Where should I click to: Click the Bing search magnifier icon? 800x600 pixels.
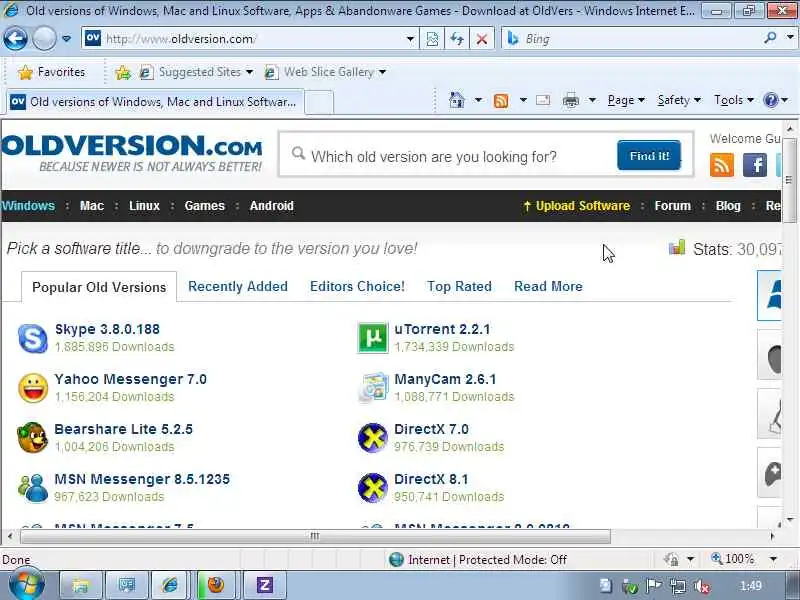point(770,38)
